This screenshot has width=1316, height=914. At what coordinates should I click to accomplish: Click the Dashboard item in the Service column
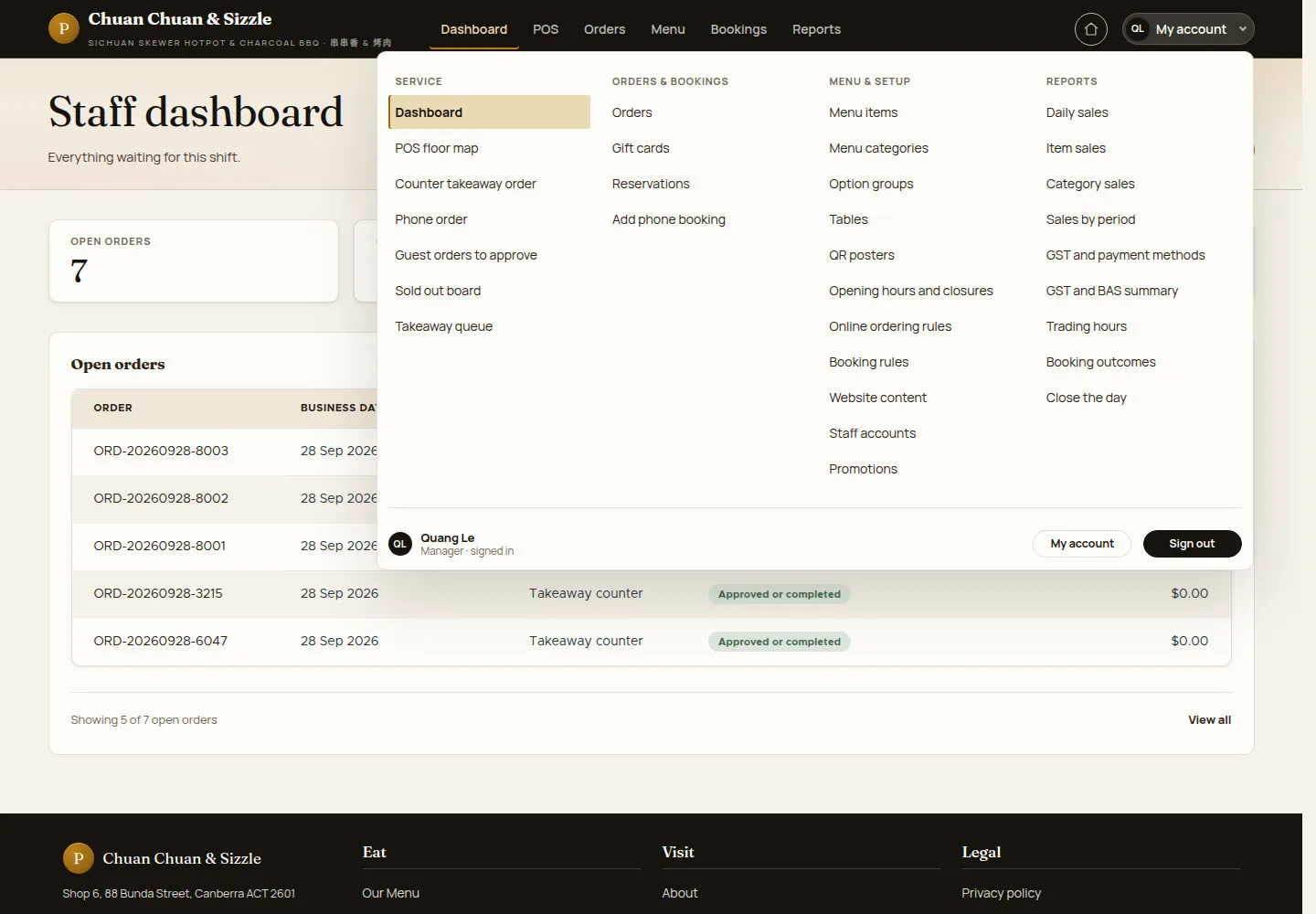pyautogui.click(x=489, y=112)
